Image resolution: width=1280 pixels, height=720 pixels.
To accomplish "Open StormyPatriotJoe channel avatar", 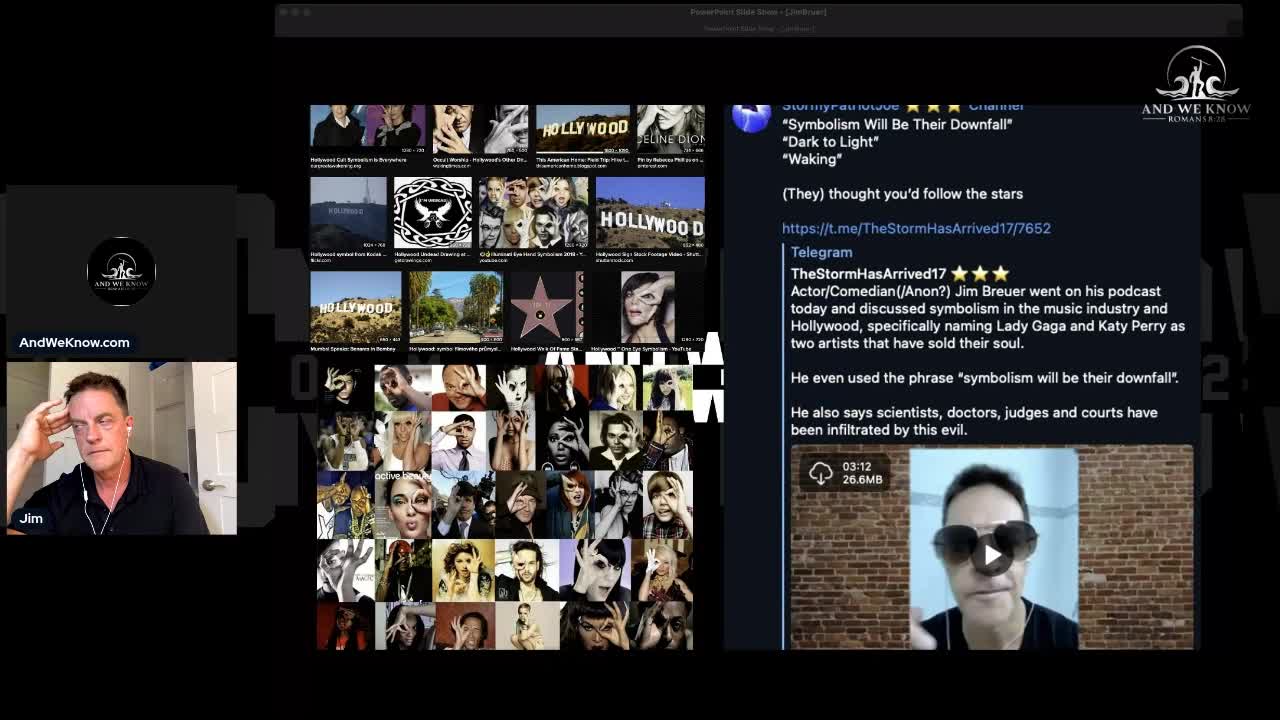I will point(751,117).
